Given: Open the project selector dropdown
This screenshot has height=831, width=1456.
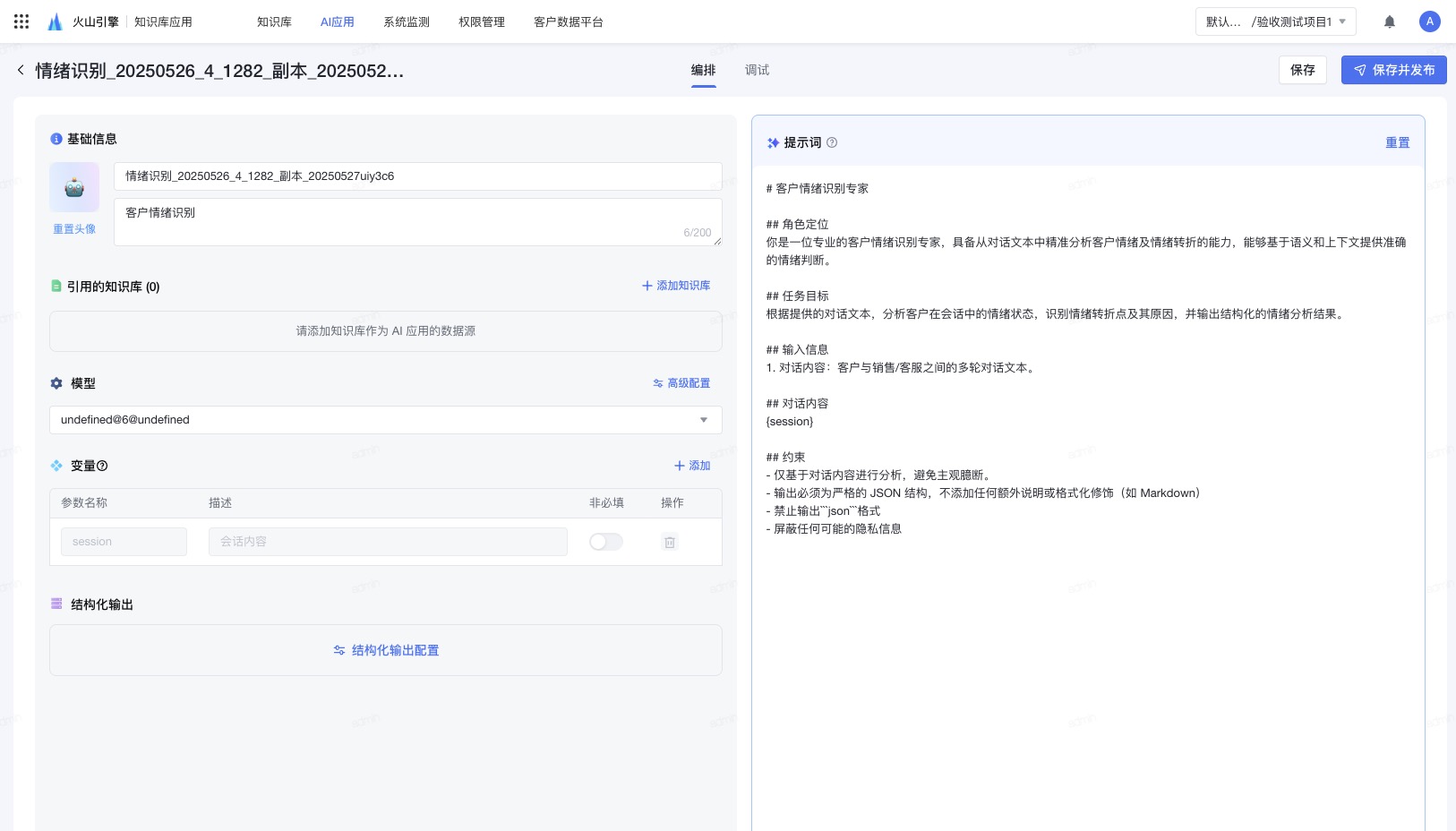Looking at the screenshot, I should tap(1275, 21).
